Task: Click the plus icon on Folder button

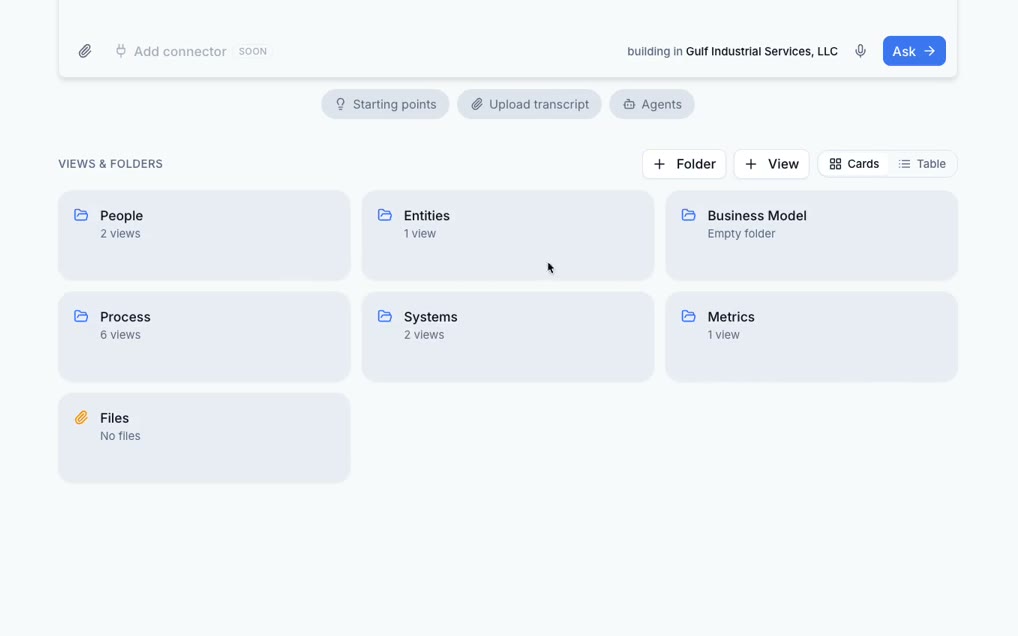Action: coord(659,164)
